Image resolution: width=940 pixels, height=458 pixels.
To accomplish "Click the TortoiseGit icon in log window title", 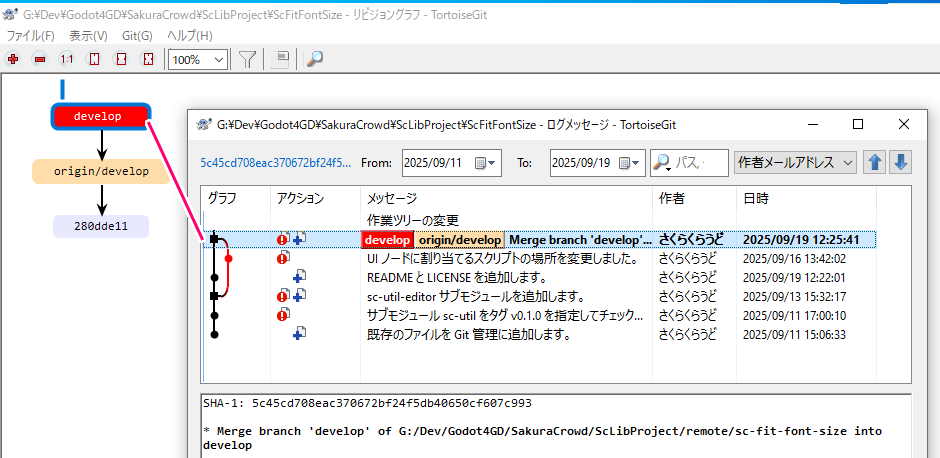I will (x=206, y=125).
